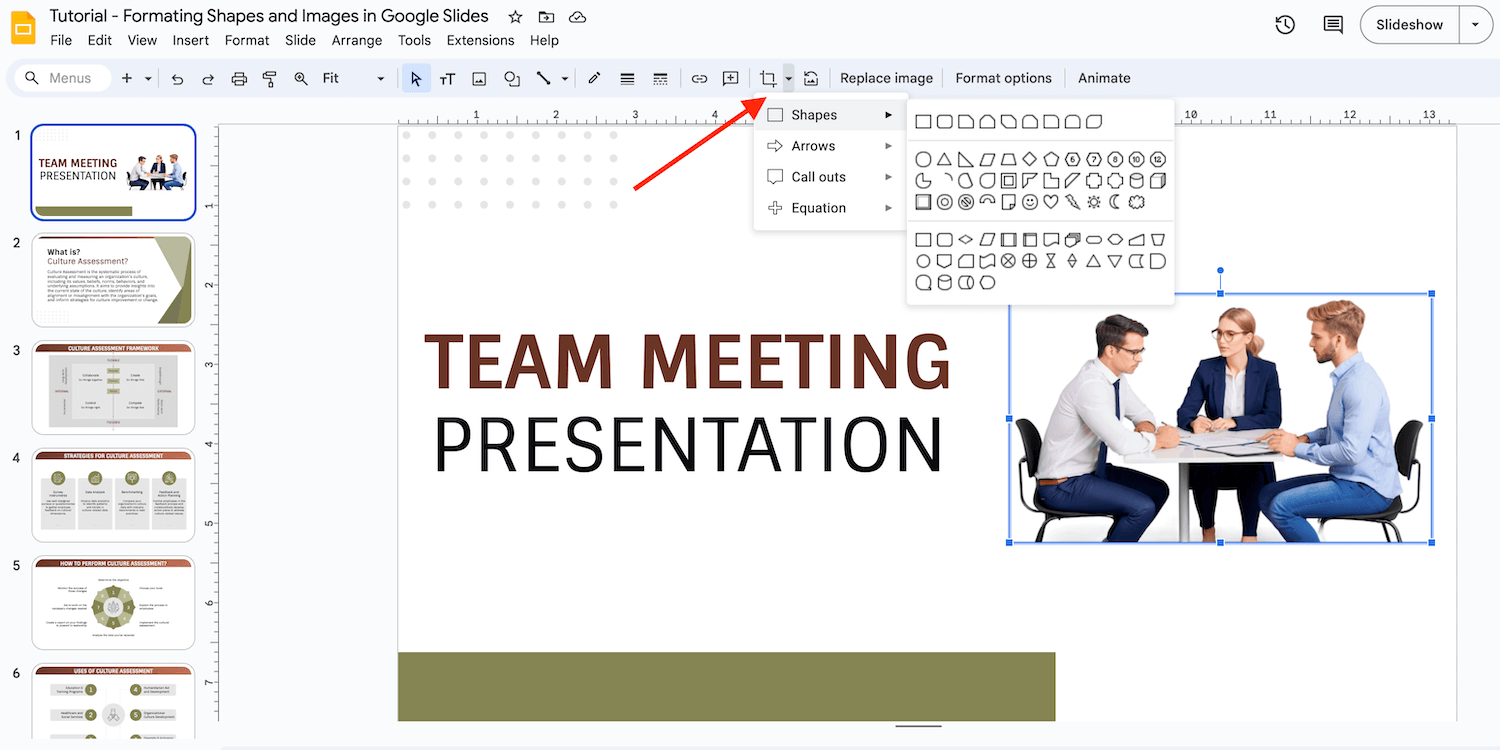
Task: Click the Replace image button
Action: click(x=886, y=77)
